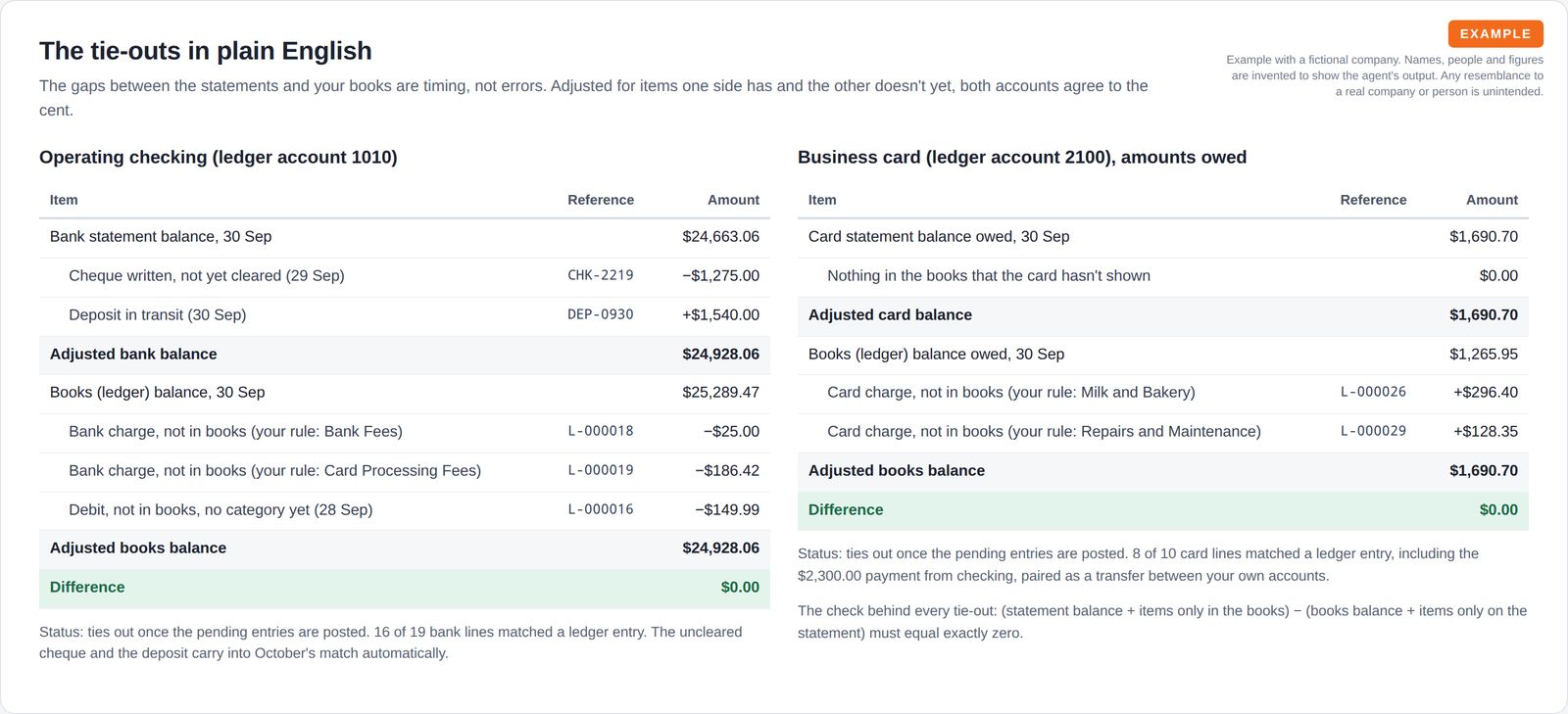Click the fictional company disclaimer note
The width and height of the screenshot is (1568, 714).
click(x=1385, y=75)
